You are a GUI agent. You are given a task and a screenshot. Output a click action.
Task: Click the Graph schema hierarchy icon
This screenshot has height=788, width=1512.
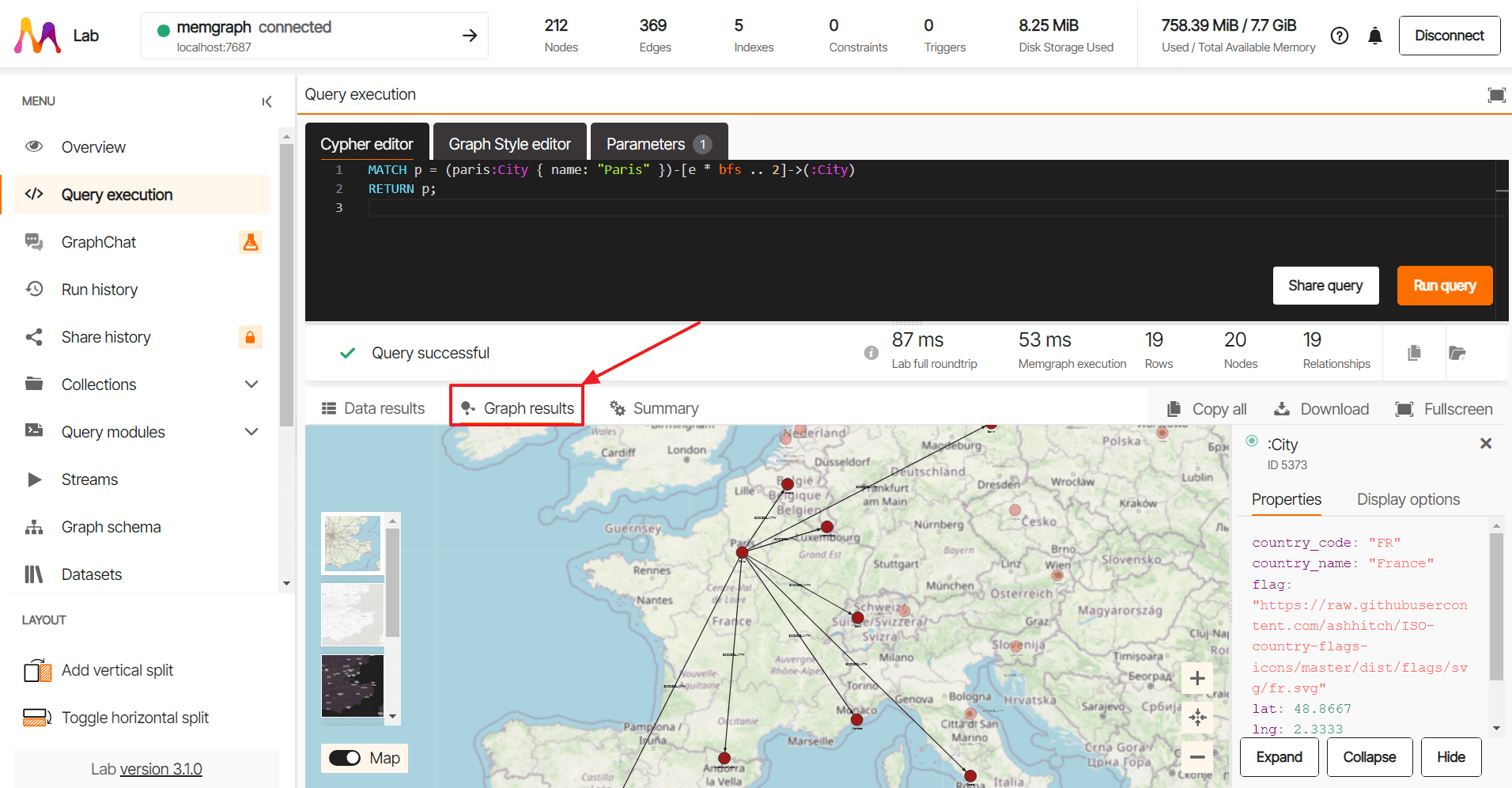(x=34, y=527)
